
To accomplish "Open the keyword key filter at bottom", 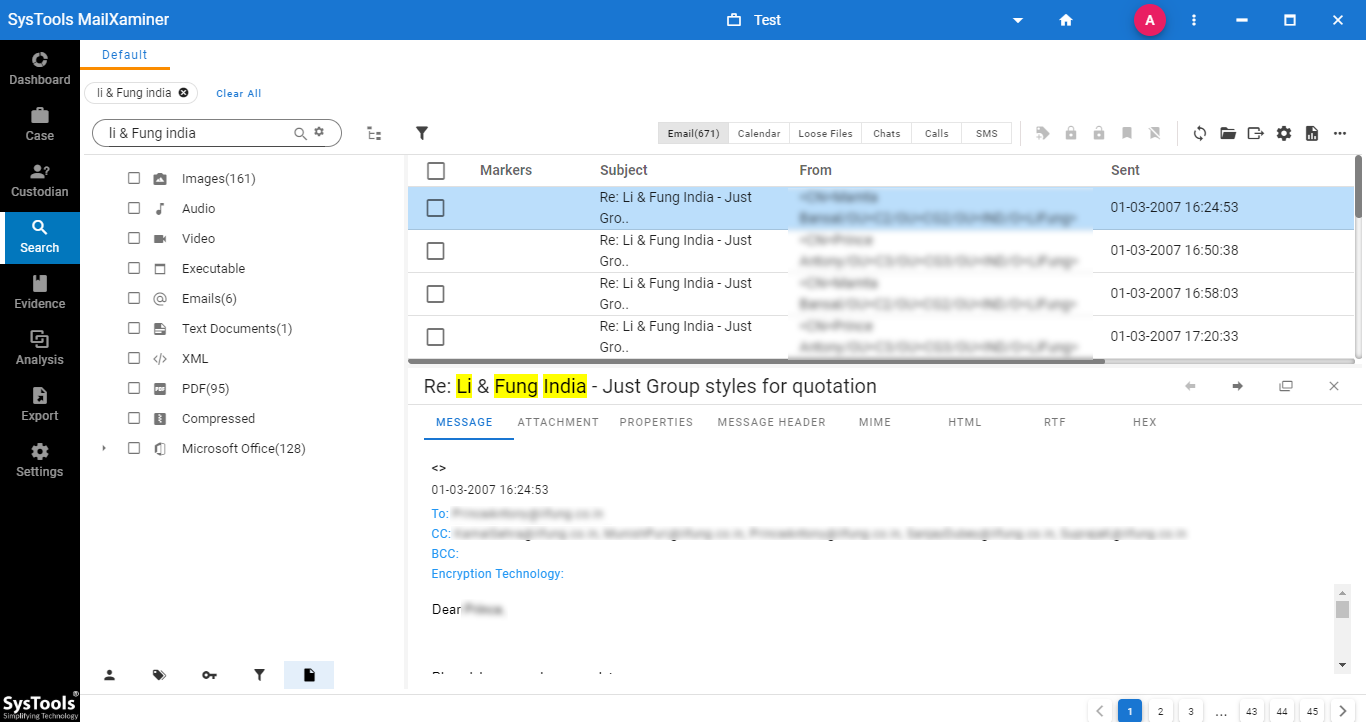I will (x=209, y=675).
